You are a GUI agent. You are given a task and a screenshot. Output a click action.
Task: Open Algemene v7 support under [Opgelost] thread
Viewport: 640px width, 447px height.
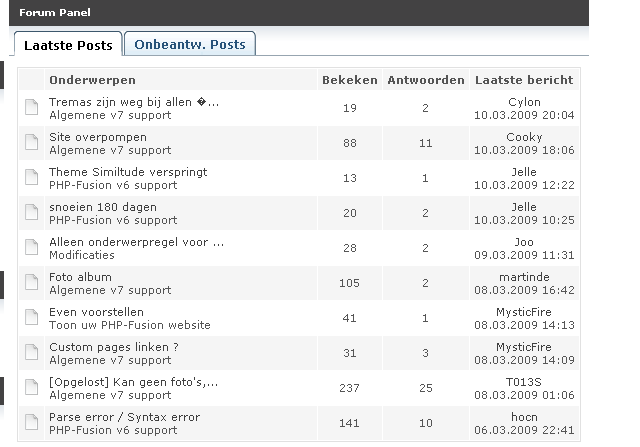point(110,395)
